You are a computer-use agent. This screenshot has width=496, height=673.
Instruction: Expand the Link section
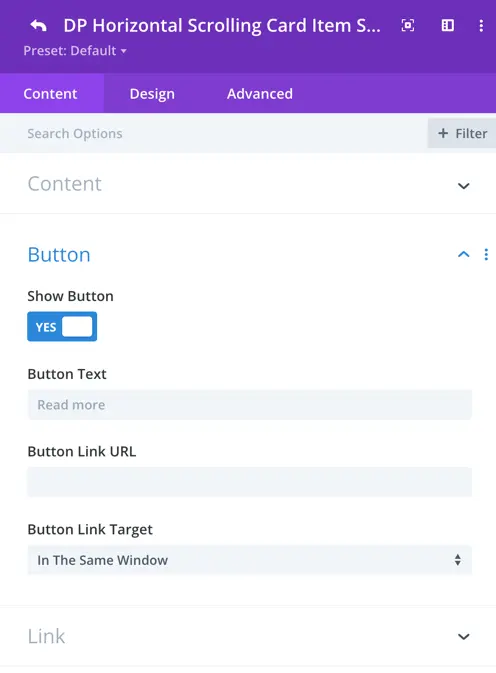pyautogui.click(x=248, y=636)
